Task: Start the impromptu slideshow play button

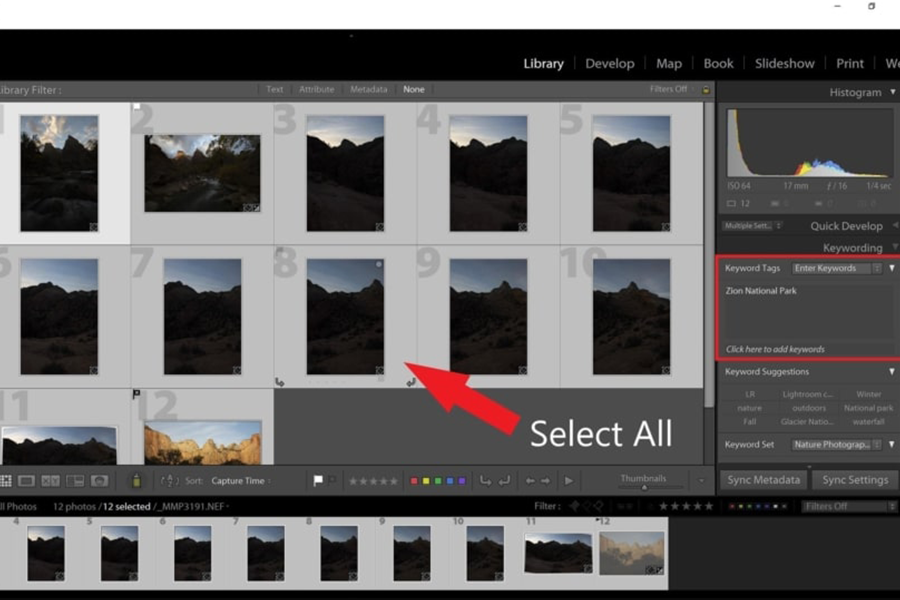Action: (x=569, y=481)
